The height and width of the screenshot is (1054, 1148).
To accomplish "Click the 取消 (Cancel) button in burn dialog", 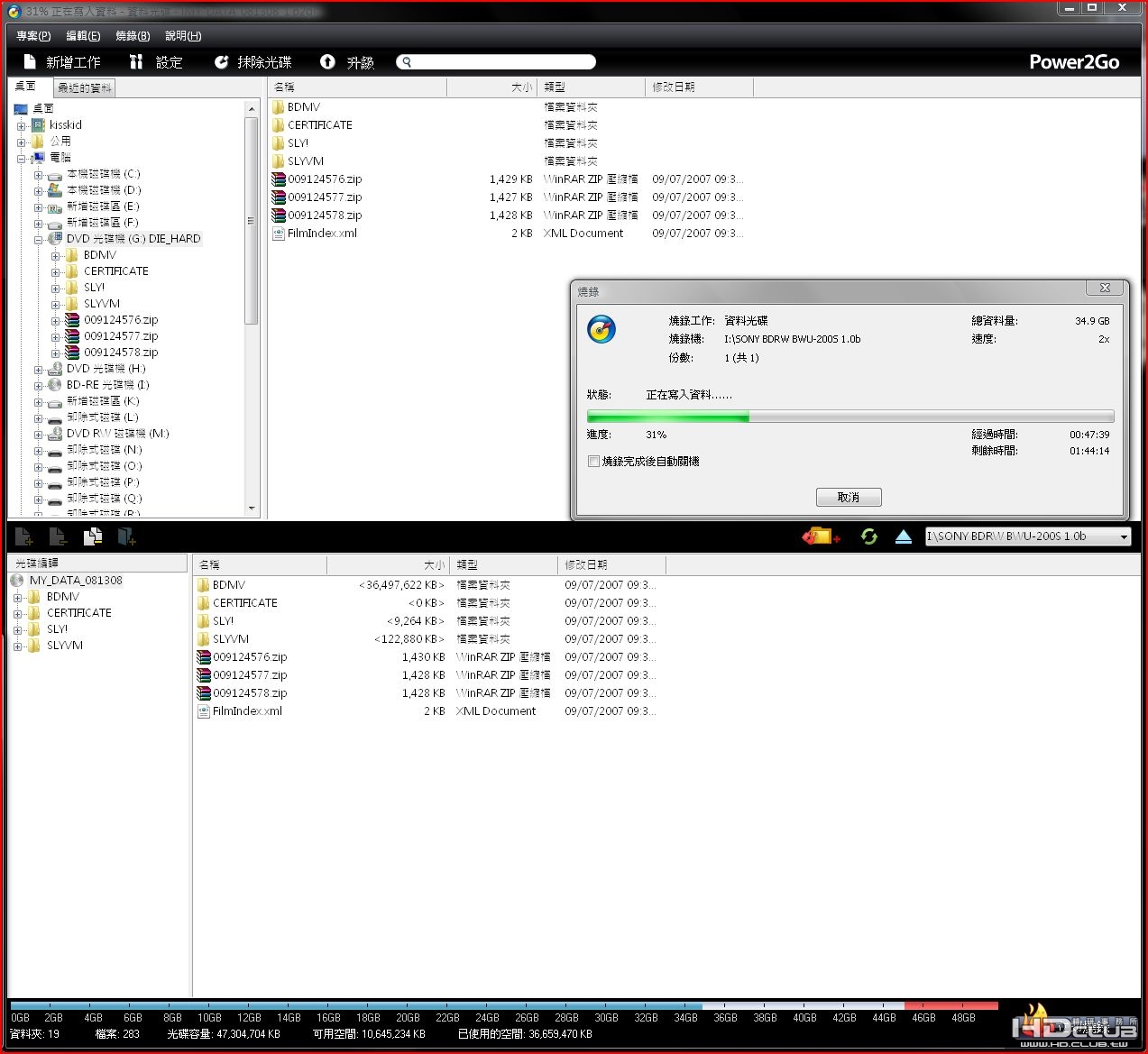I will click(x=849, y=497).
